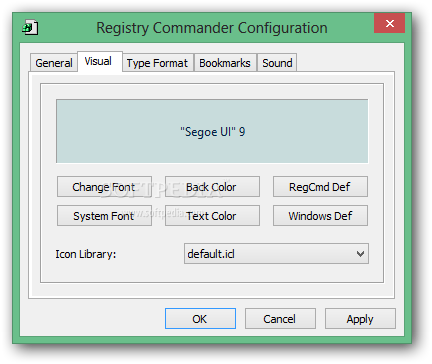Click the Registry Commander title bar icon
Viewport: 432px width, 364px height.
pos(30,27)
